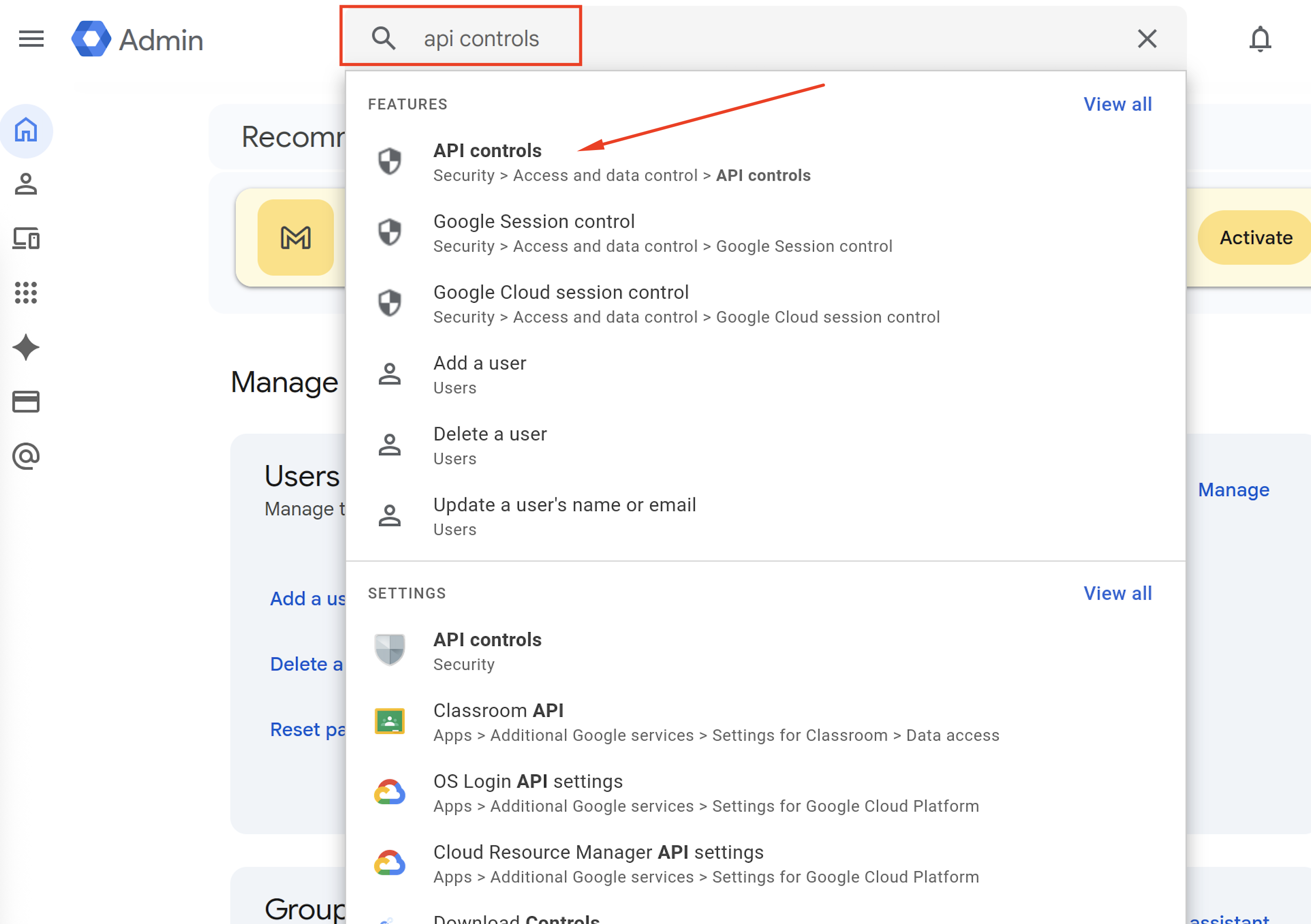Image resolution: width=1311 pixels, height=924 pixels.
Task: Open Account at-sign icon in sidebar
Action: coord(26,456)
